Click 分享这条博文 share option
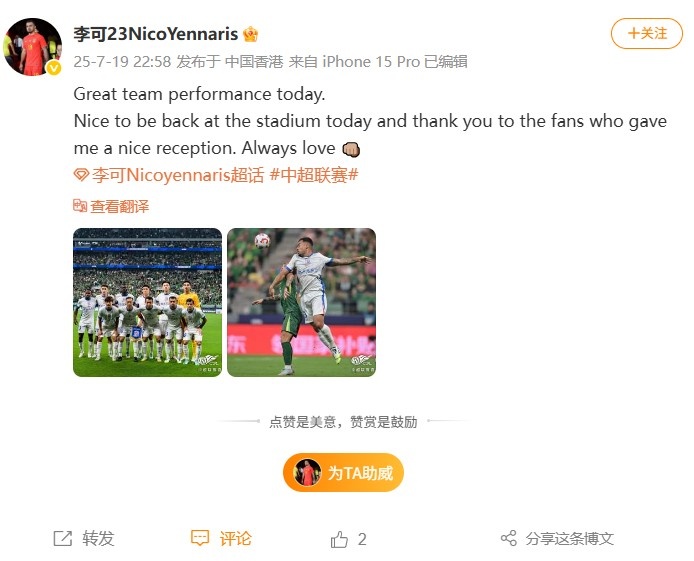 coord(570,538)
